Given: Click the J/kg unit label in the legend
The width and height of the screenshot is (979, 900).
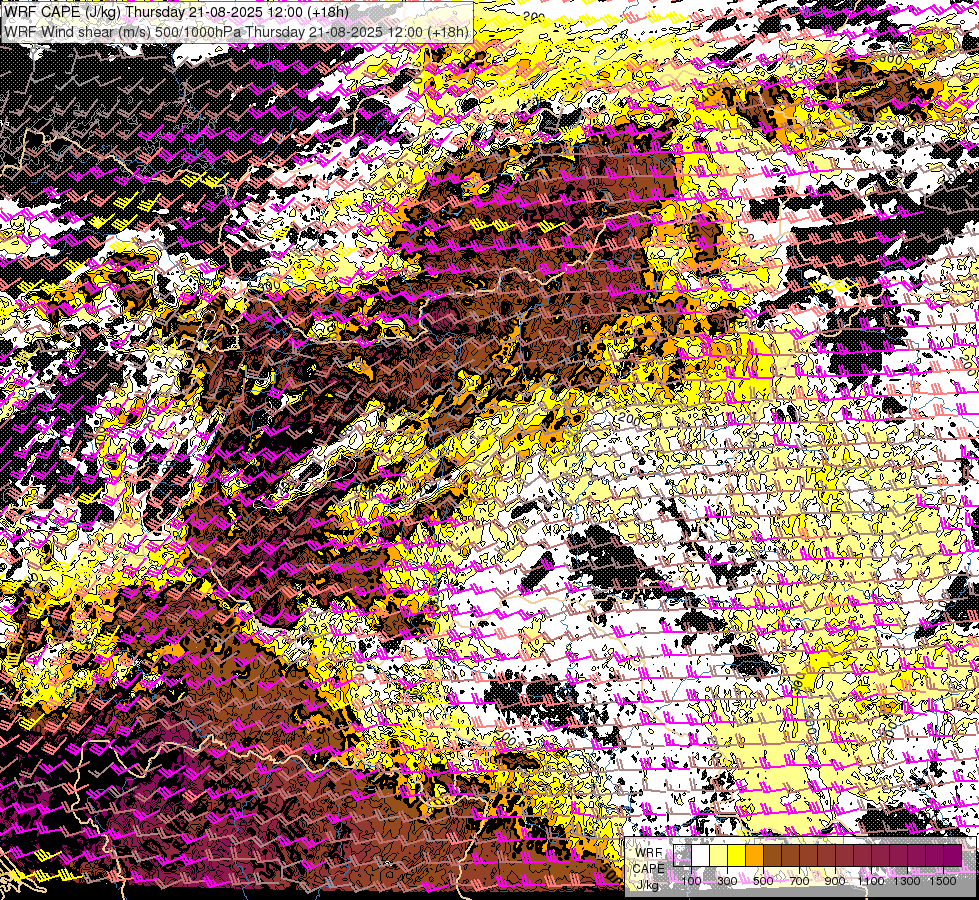Looking at the screenshot, I should coord(647,885).
